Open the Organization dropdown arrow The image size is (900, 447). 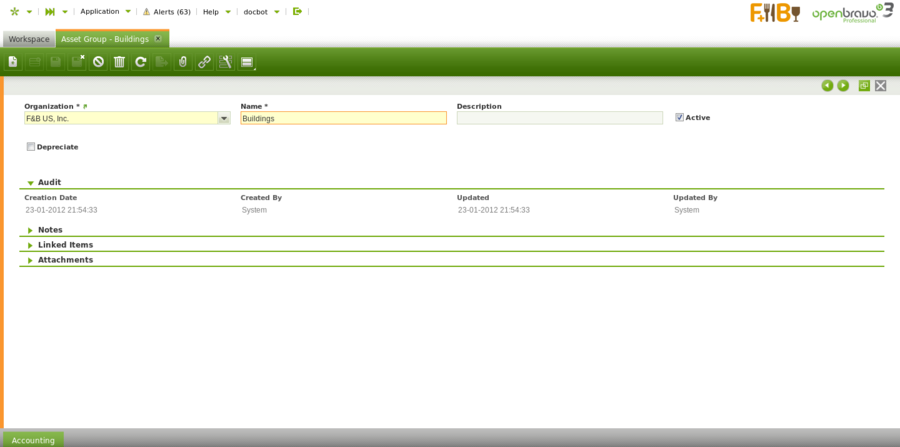click(x=224, y=118)
